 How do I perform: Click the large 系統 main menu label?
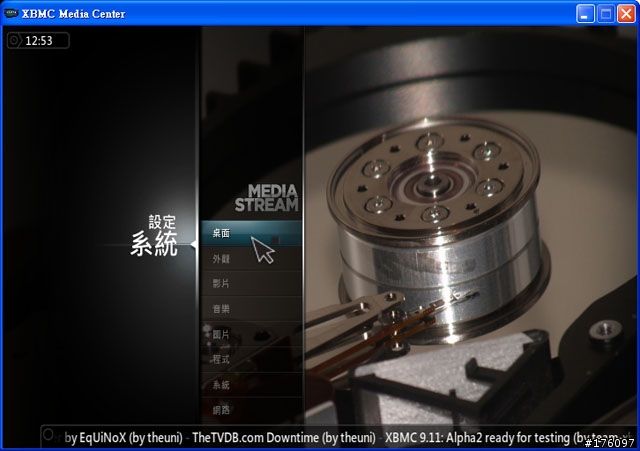154,244
